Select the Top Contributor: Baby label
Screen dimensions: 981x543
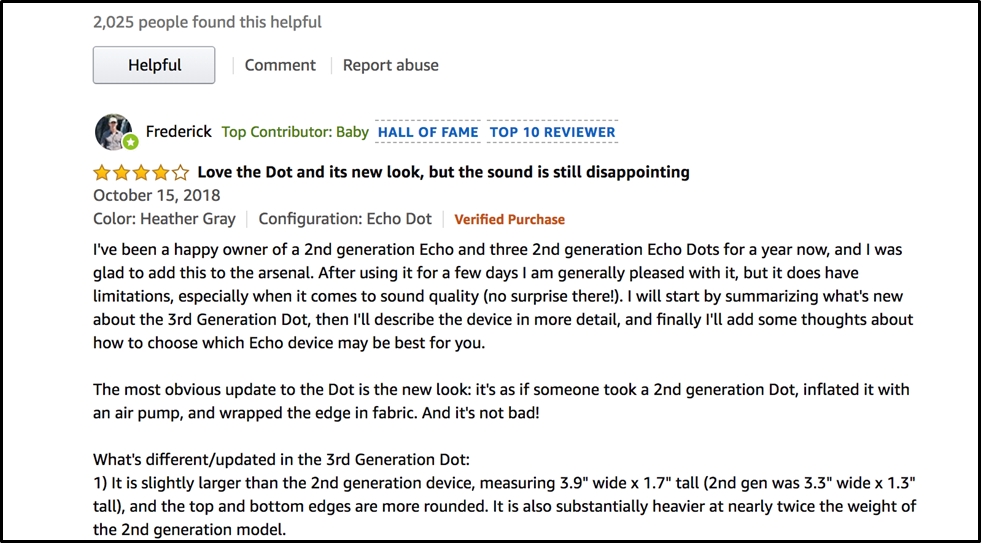pyautogui.click(x=295, y=133)
